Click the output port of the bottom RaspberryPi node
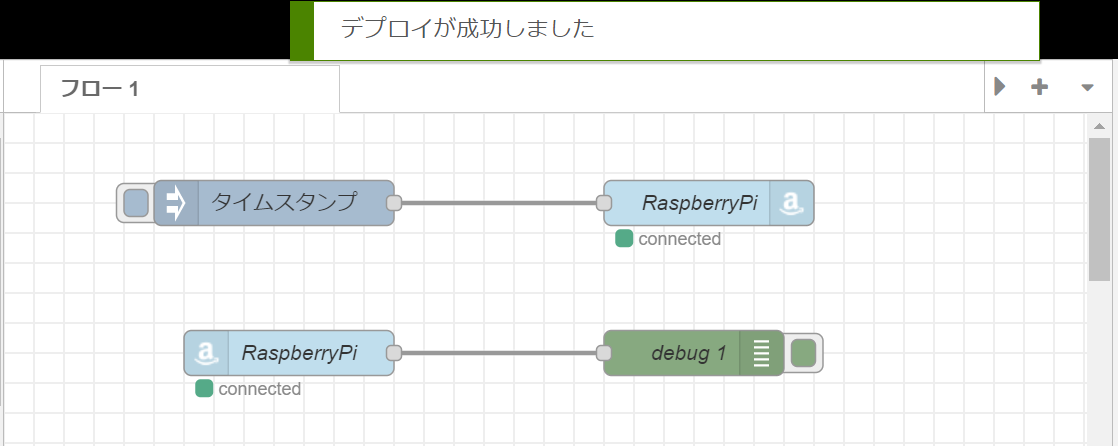The image size is (1118, 446). (x=394, y=353)
